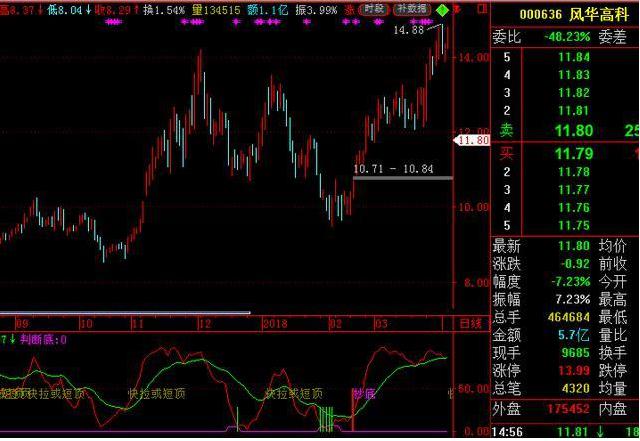Click the 12 month marker on the time axis

(204, 324)
